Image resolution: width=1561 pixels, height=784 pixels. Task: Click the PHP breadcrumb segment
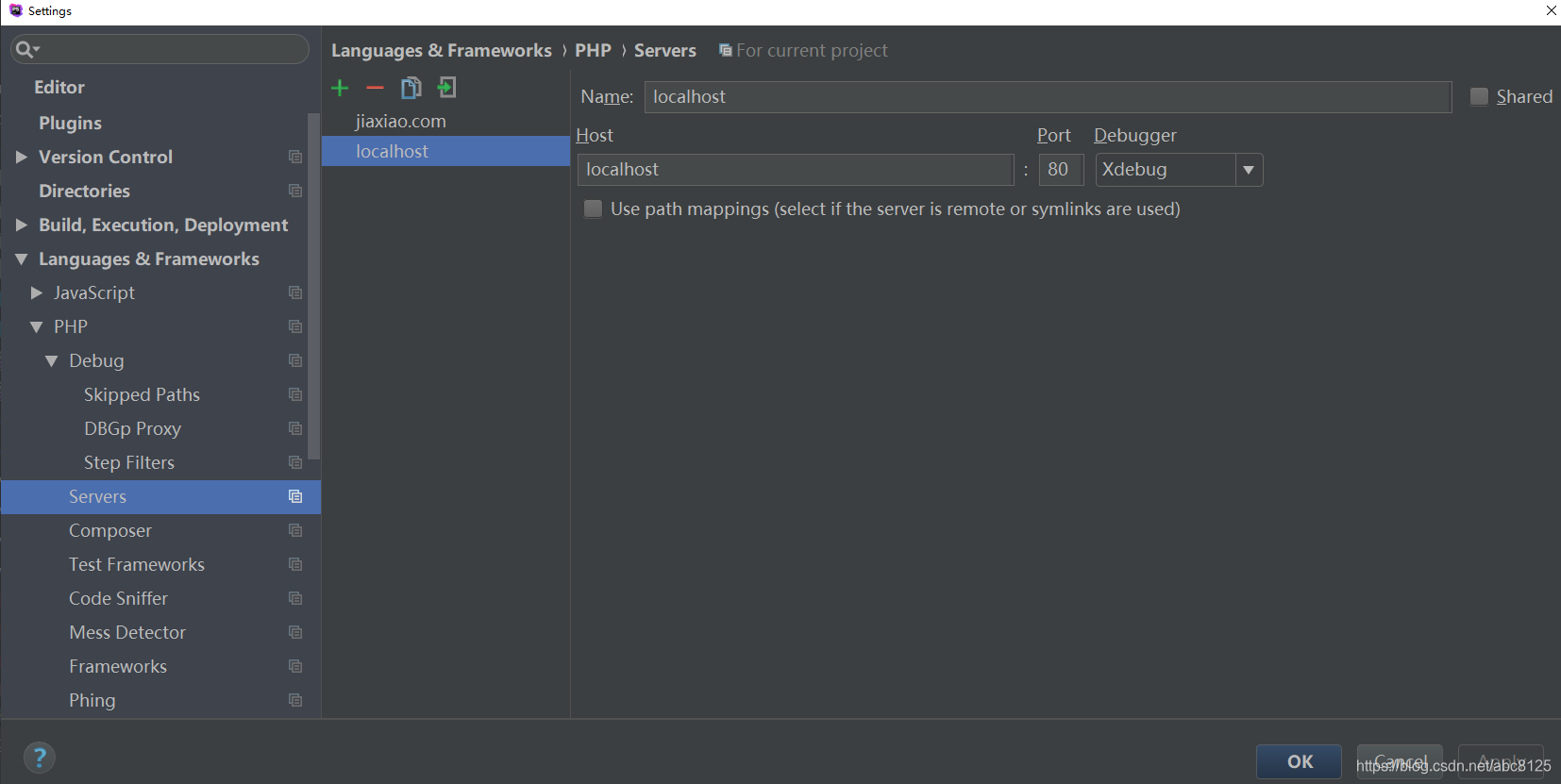tap(593, 50)
